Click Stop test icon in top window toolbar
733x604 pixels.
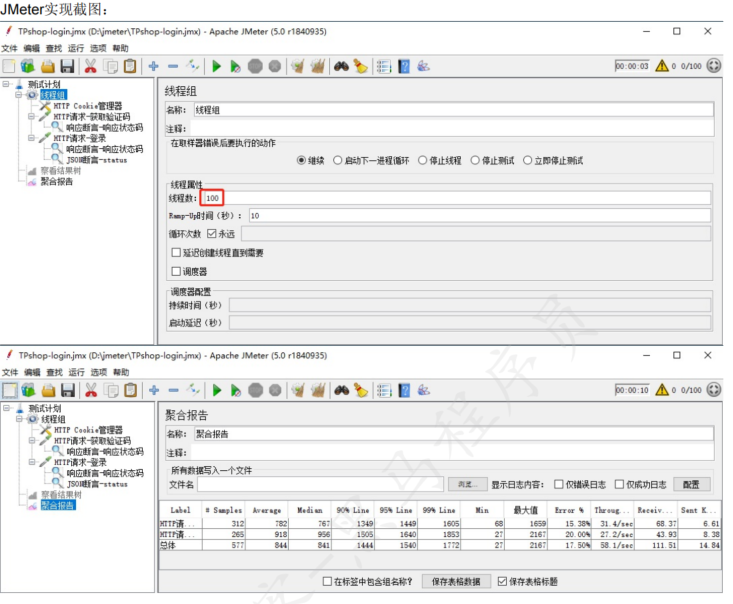click(x=255, y=66)
